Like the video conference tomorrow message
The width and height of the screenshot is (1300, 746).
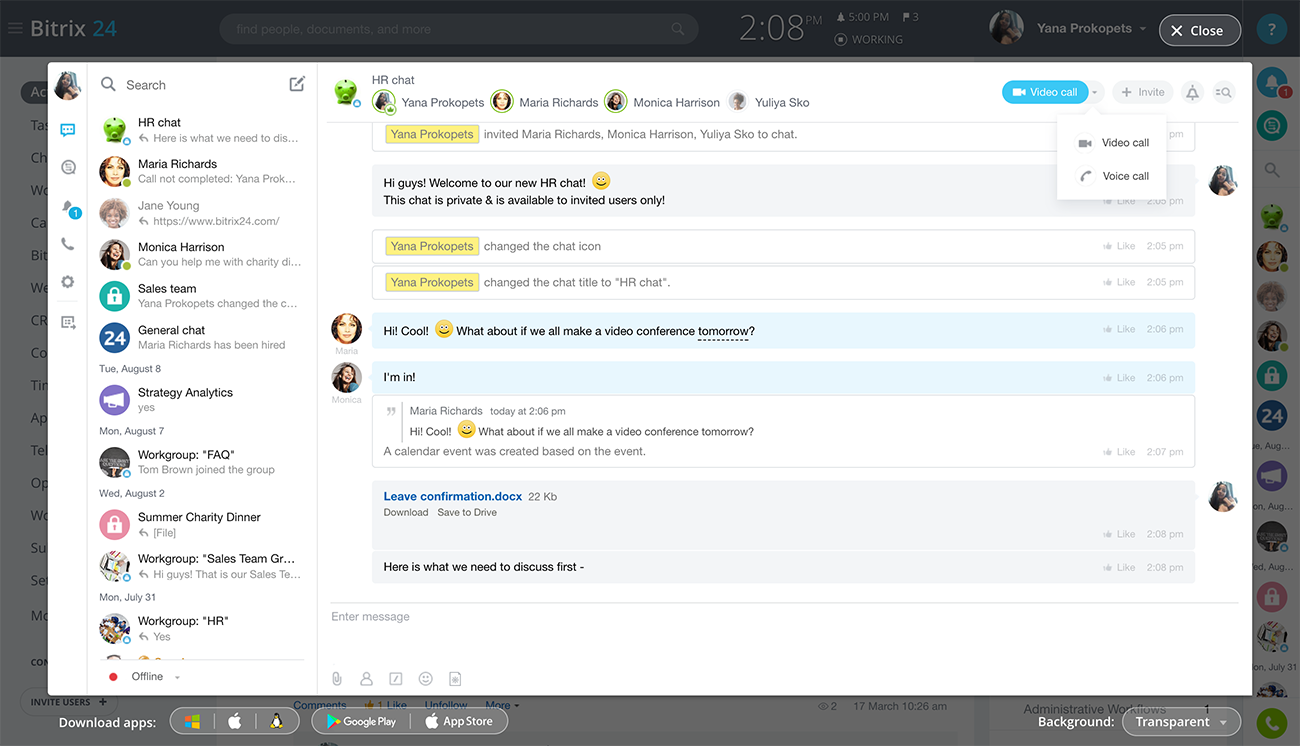click(1119, 329)
